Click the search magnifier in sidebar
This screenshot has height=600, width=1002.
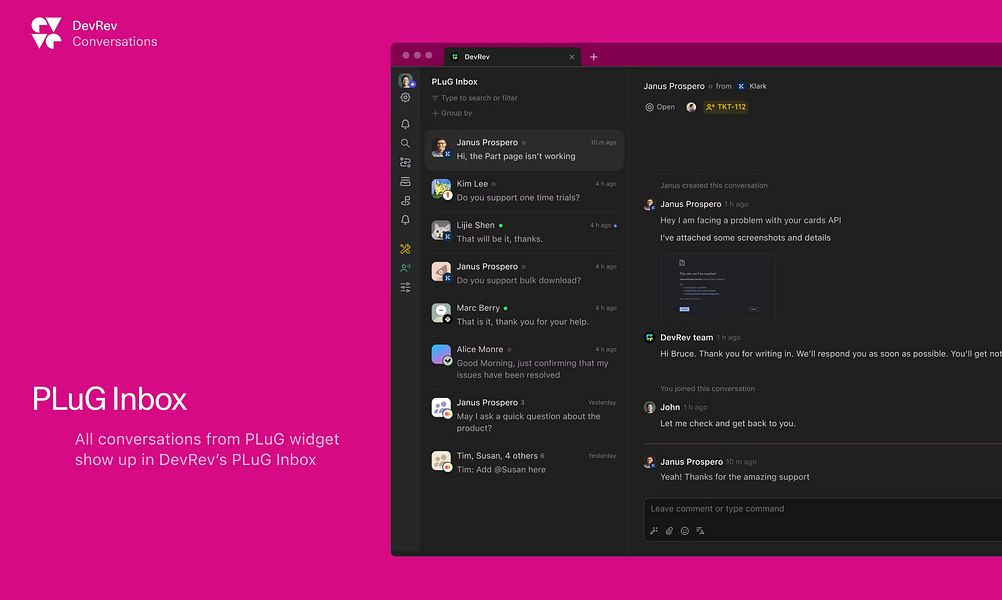click(405, 143)
